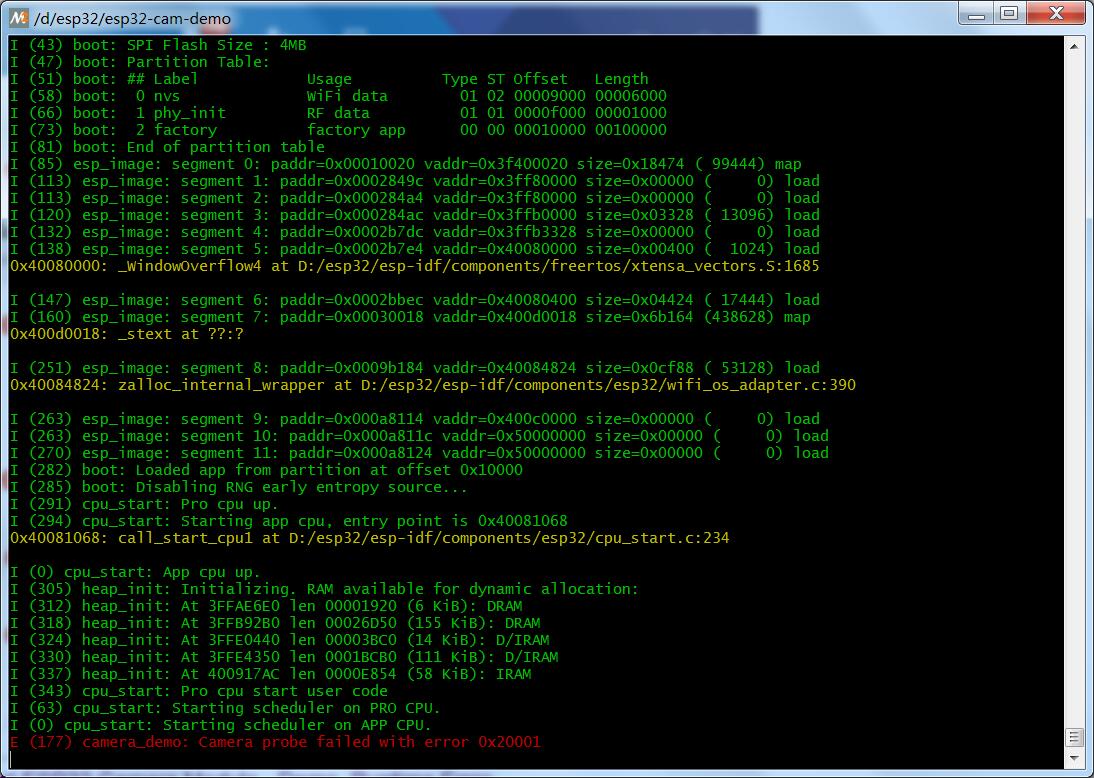This screenshot has height=778, width=1094.
Task: Click the 'segment 8' esp_image line
Action: click(x=414, y=368)
